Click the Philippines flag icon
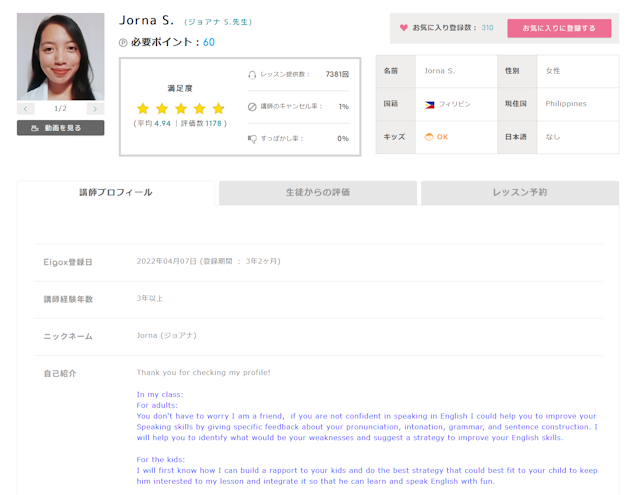 [x=429, y=105]
